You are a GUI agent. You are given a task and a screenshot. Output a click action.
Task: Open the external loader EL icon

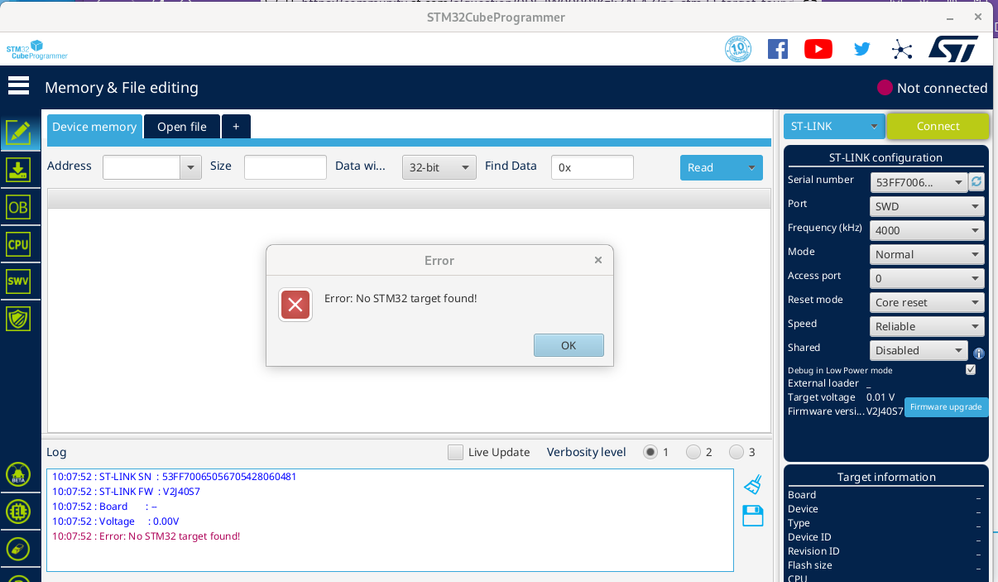click(x=18, y=511)
